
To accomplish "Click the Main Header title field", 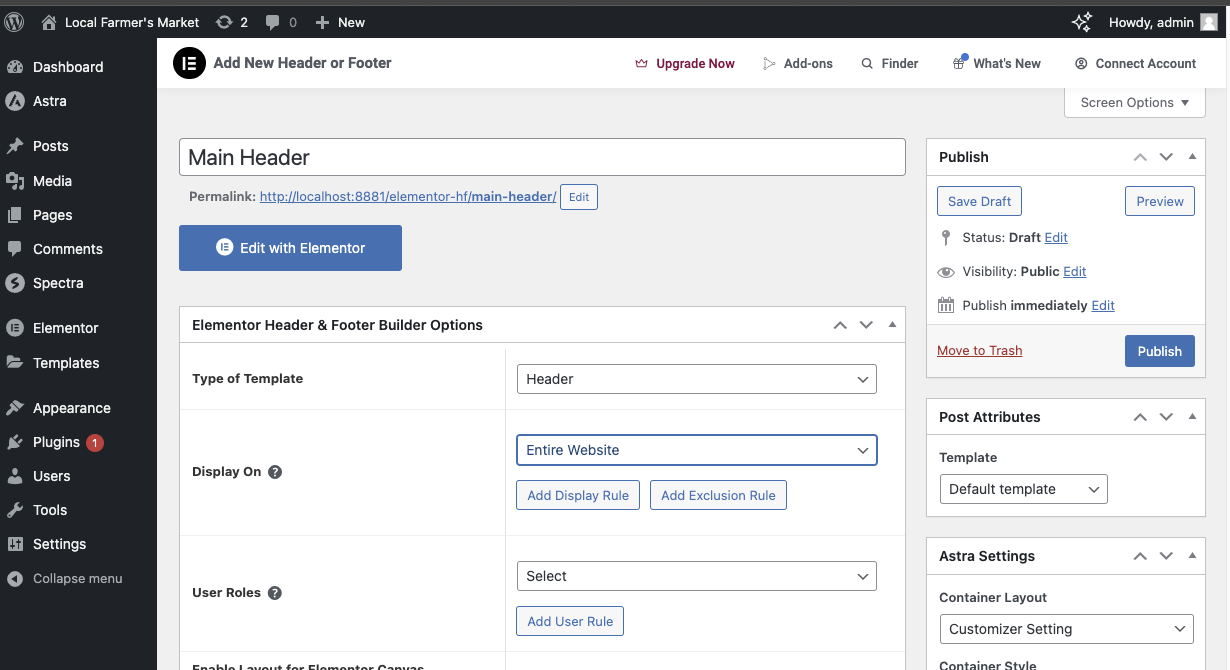I will click(x=542, y=157).
